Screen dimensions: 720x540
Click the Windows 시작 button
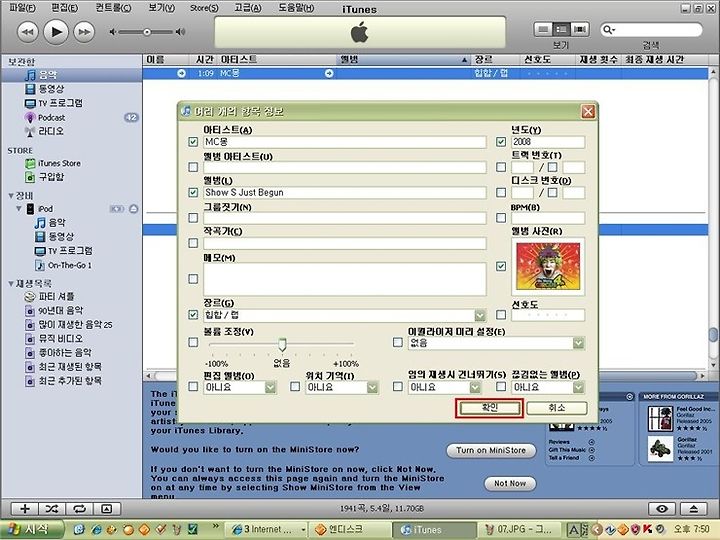[30, 530]
